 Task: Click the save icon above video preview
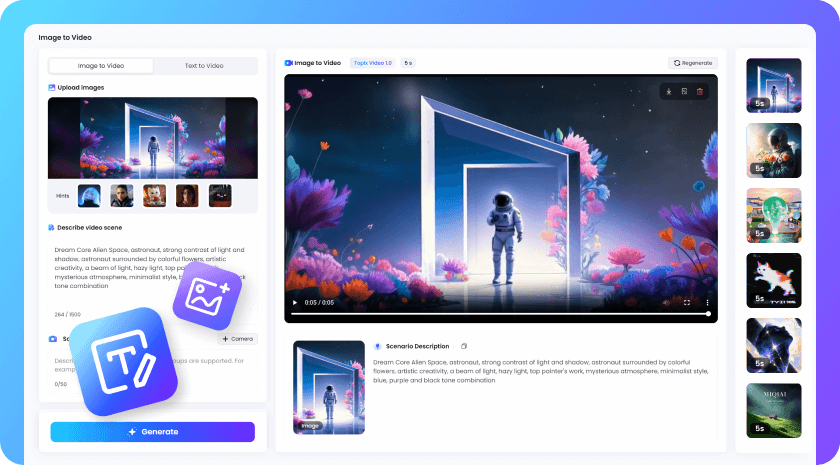pos(684,92)
